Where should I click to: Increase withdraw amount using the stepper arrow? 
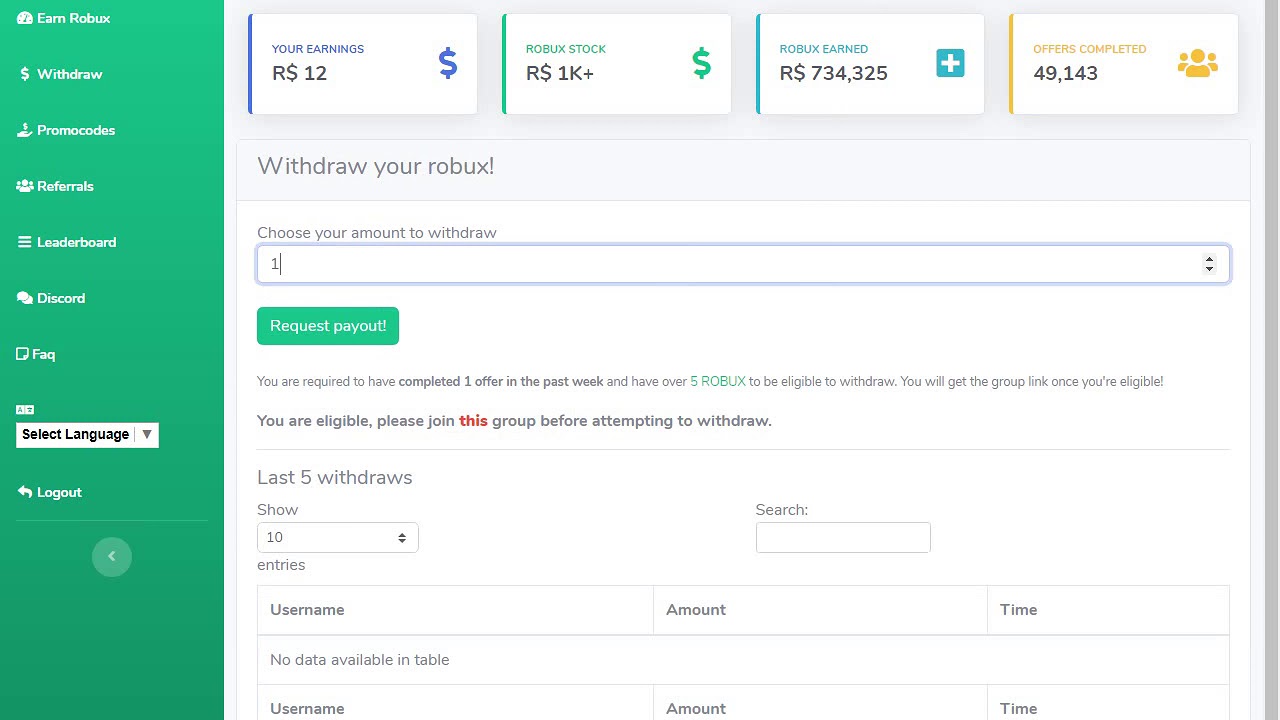(x=1209, y=258)
